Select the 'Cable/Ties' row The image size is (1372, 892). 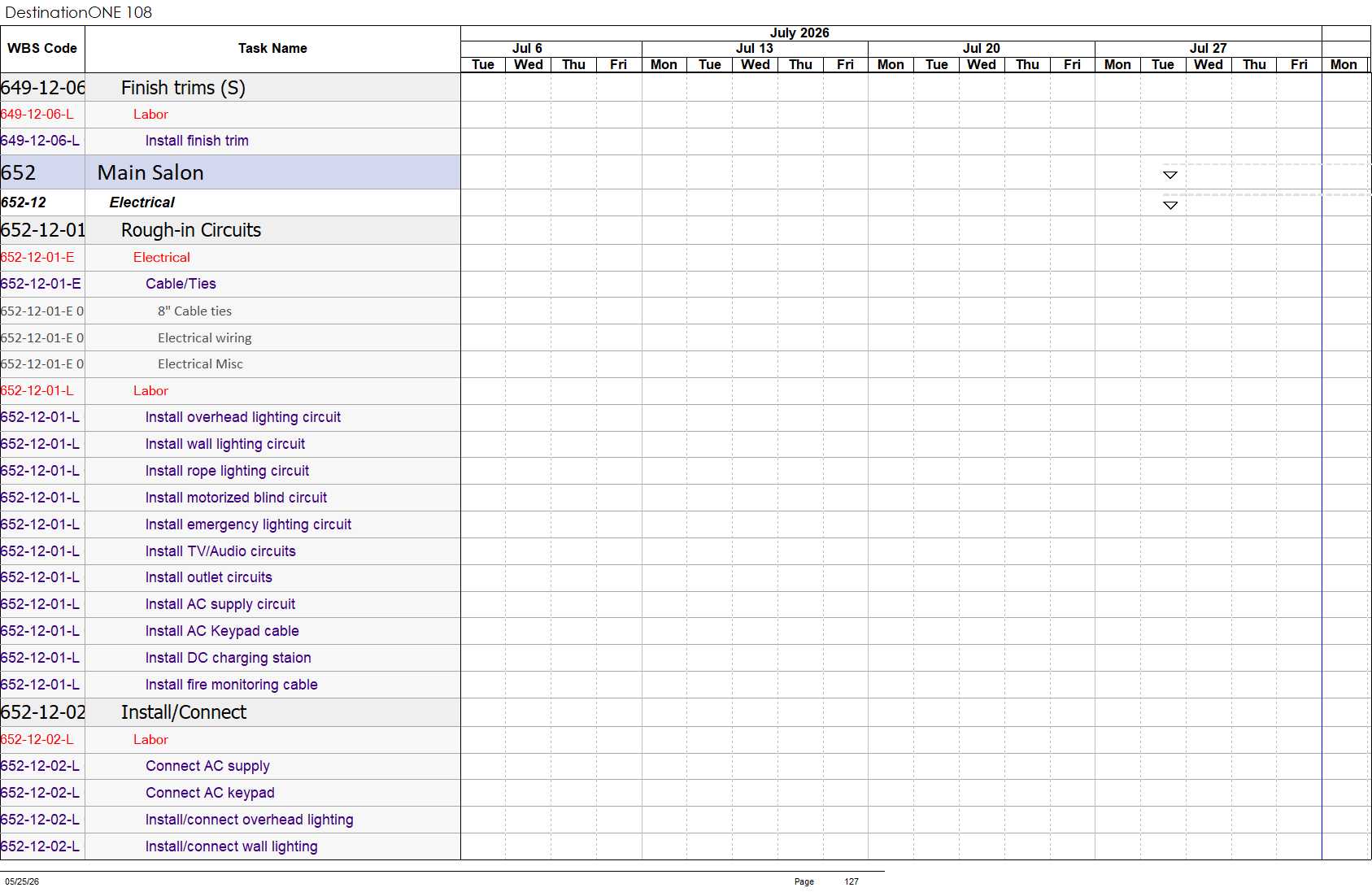point(230,284)
